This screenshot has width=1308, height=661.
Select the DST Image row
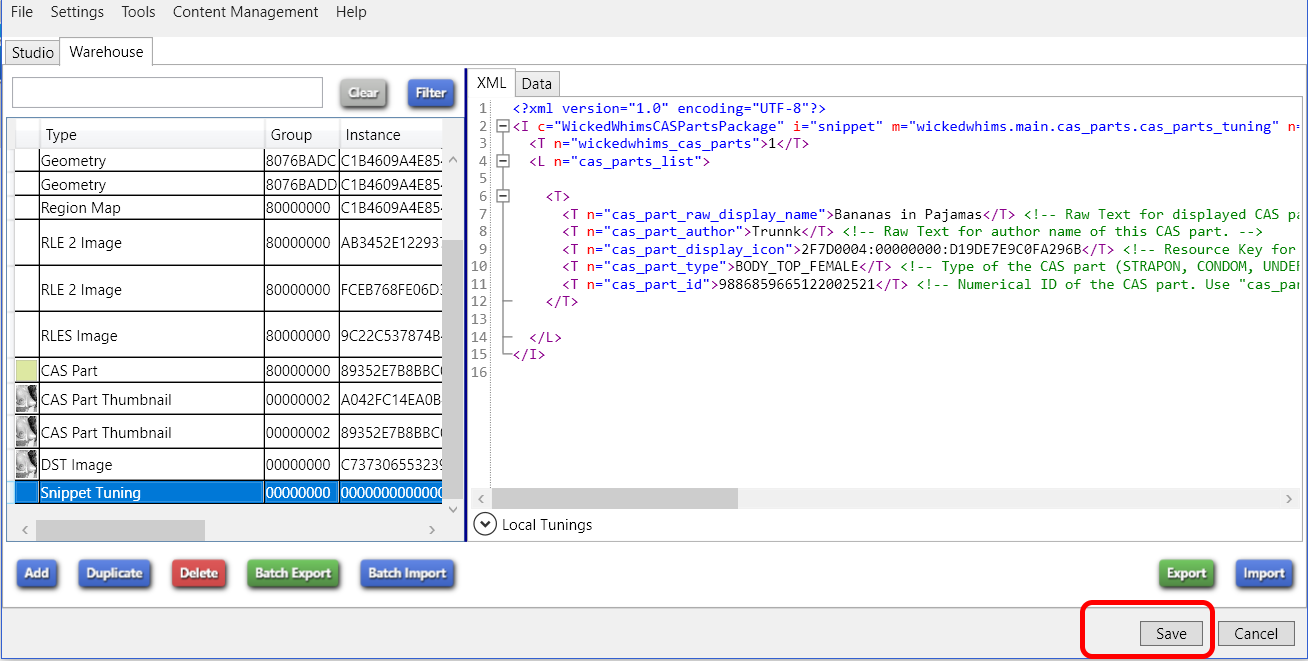pos(228,464)
